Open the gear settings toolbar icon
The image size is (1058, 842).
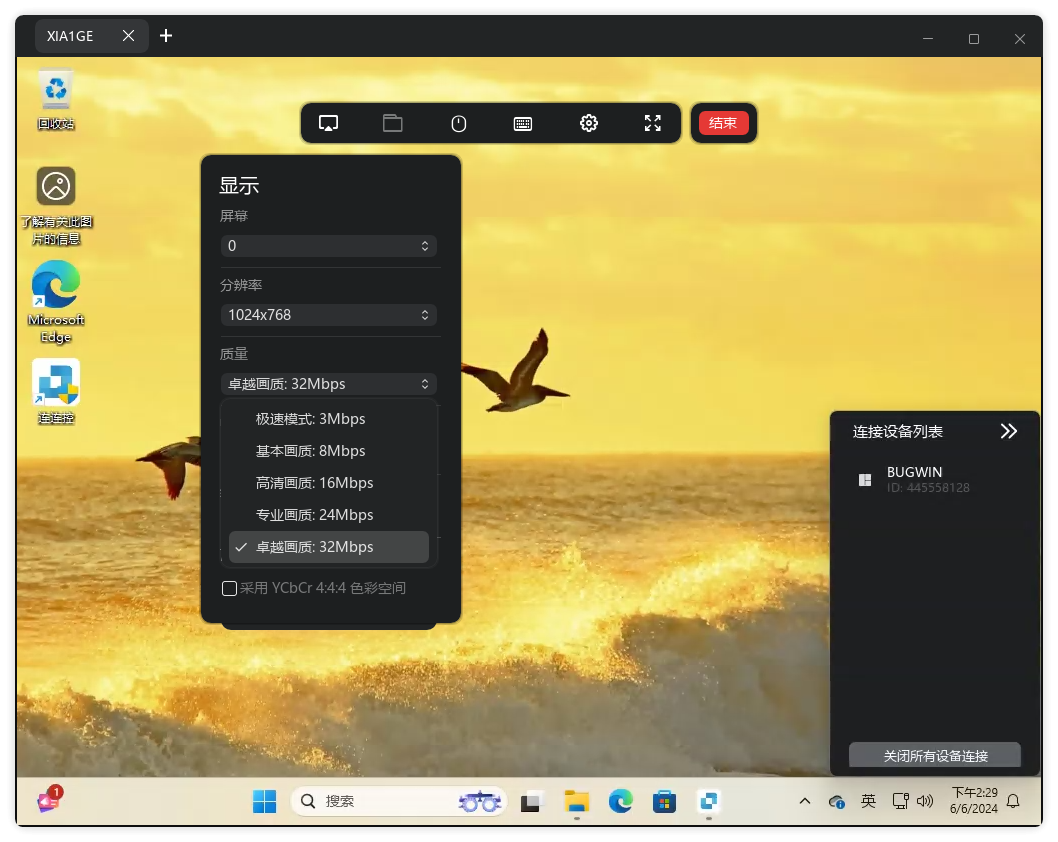click(x=588, y=123)
